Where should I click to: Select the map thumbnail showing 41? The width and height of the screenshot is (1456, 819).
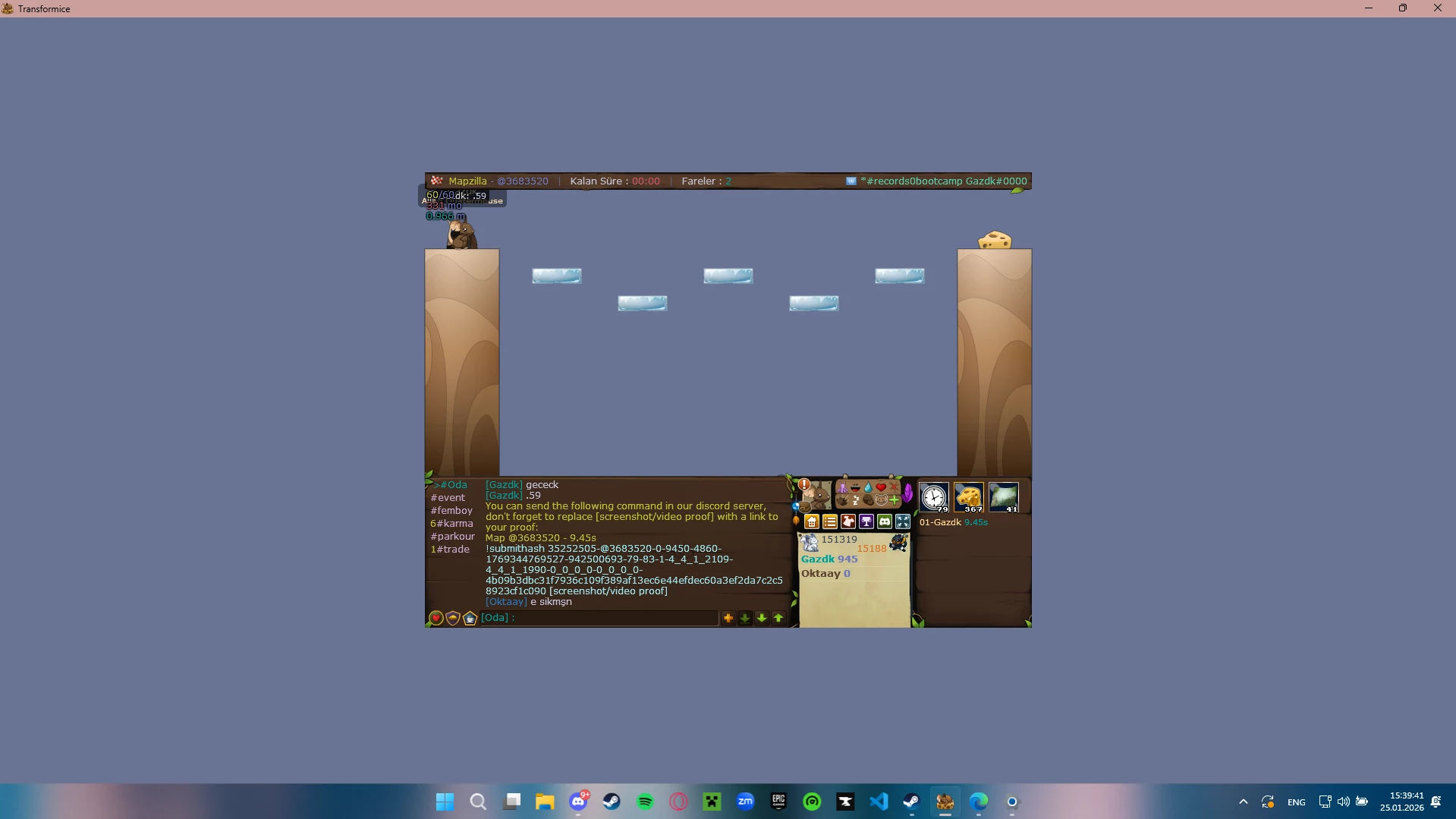[x=1004, y=498]
